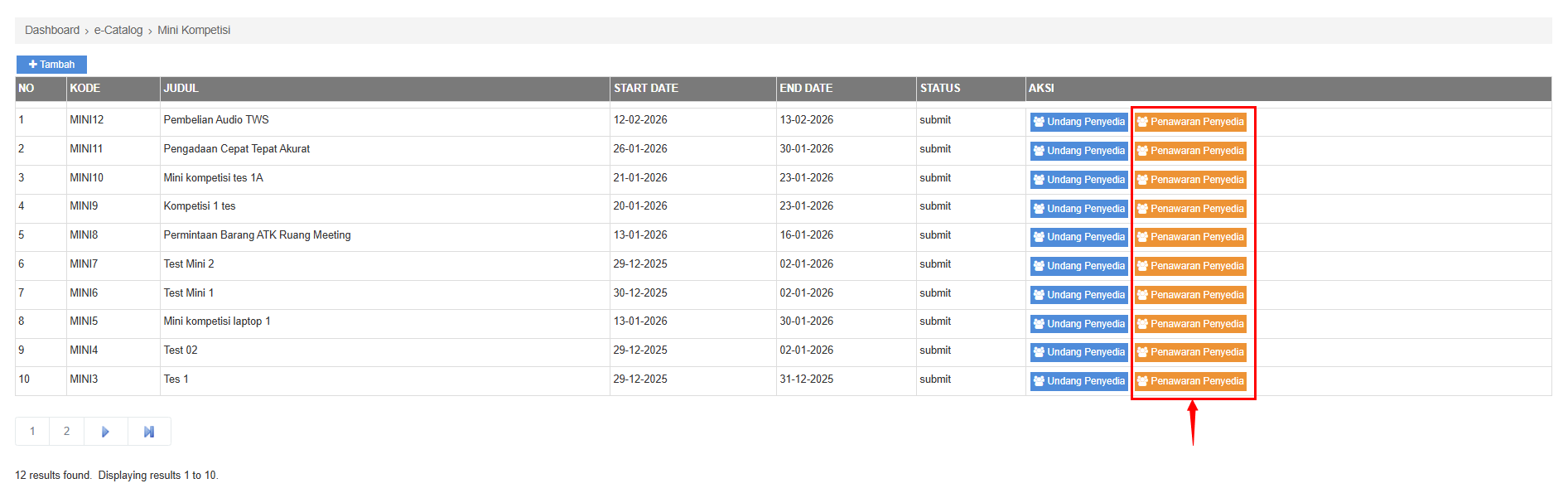Open Penawaran Penyedia for MINI8 row
This screenshot has height=493, width=1568.
(x=1190, y=237)
